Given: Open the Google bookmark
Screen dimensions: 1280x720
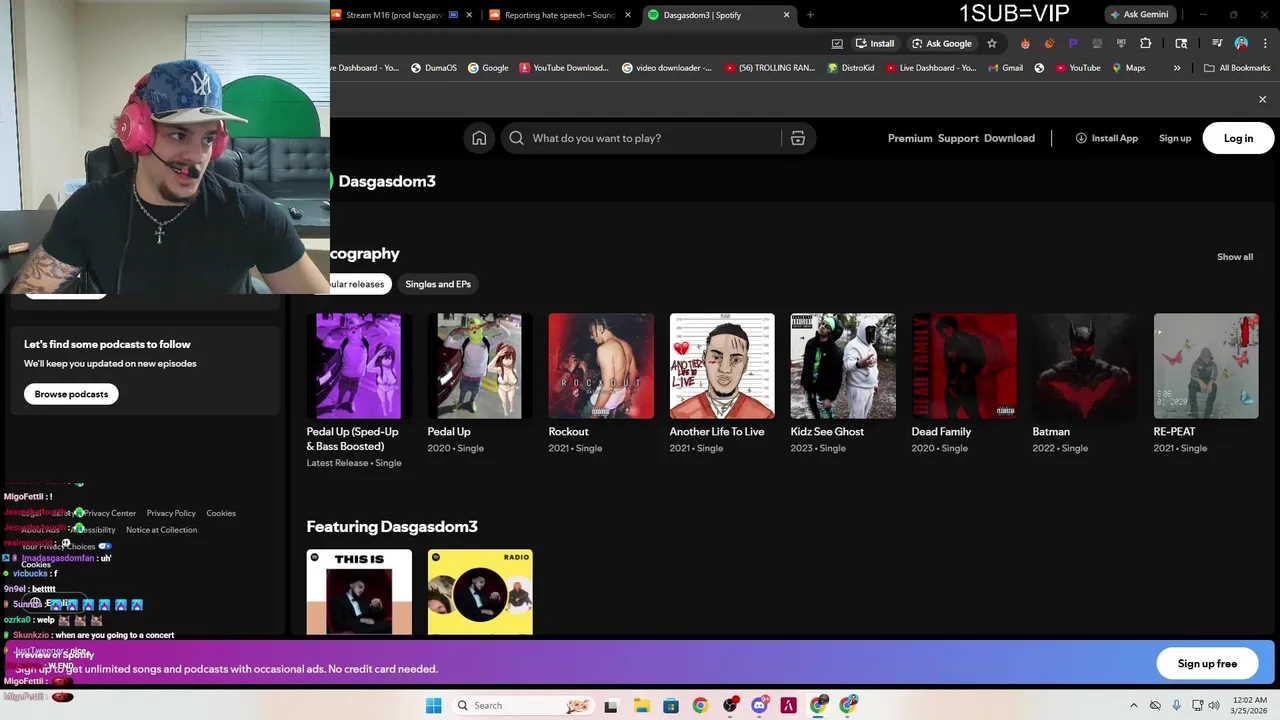Looking at the screenshot, I should pos(487,68).
